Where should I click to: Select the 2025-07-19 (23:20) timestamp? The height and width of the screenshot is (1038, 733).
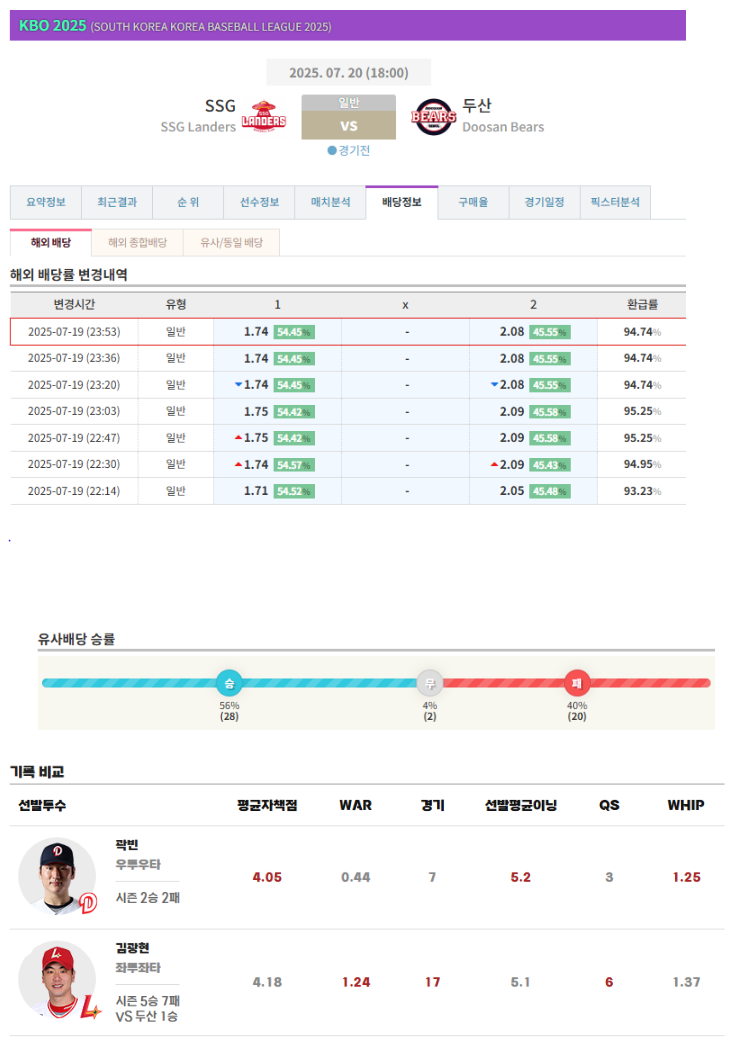click(74, 385)
